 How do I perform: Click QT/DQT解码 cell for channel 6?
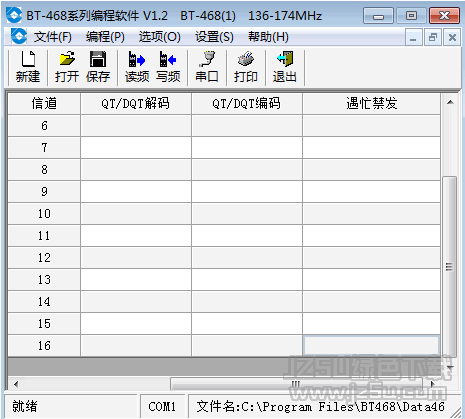136,126
